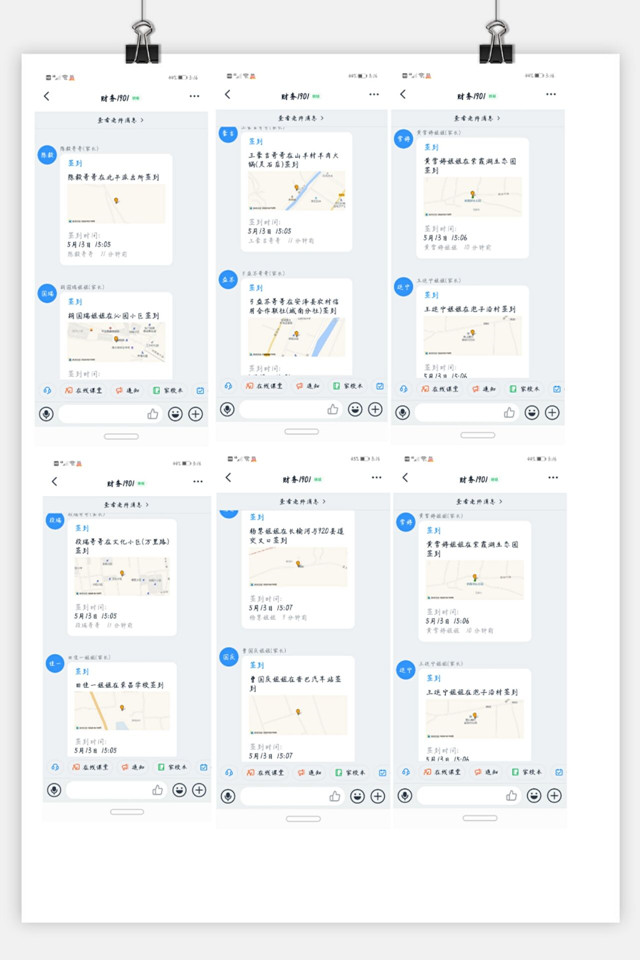Viewport: 640px width, 960px height.
Task: Tap thumbs-up icon in bottom-middle phone screen
Action: click(335, 797)
